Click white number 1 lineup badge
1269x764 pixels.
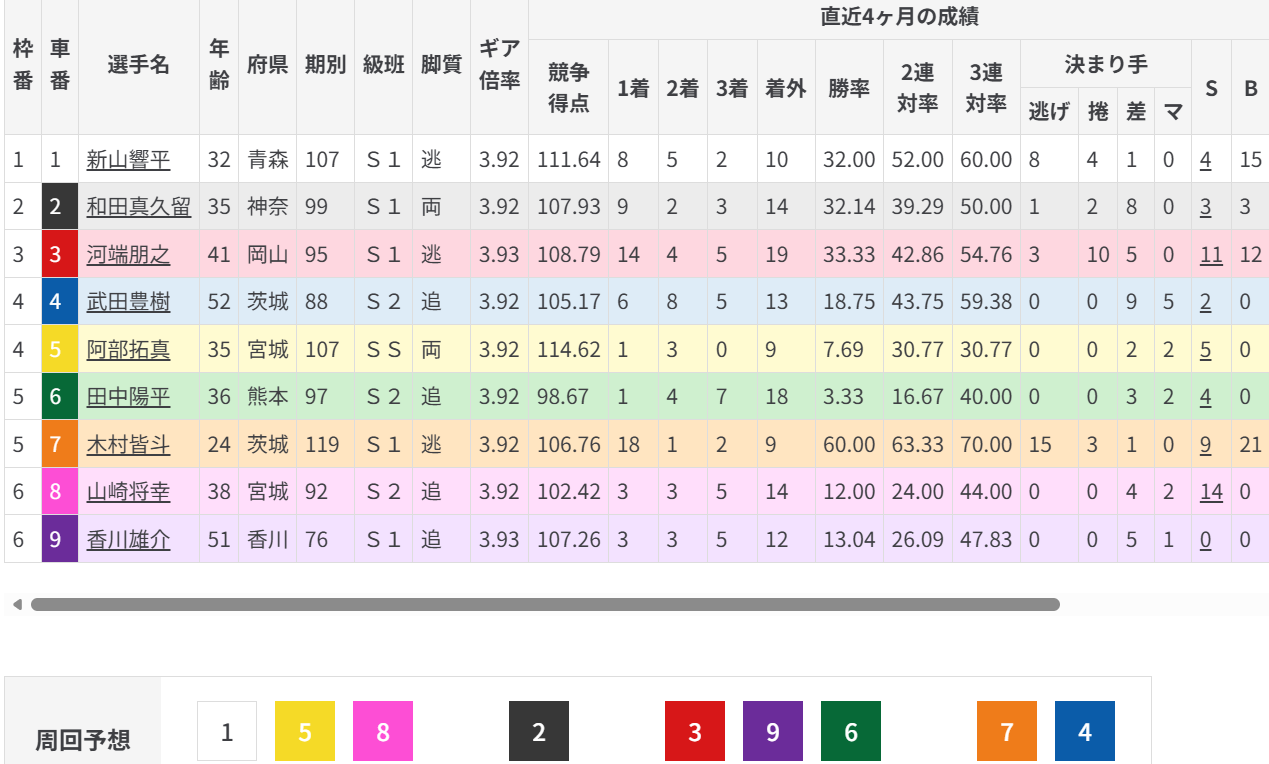(227, 732)
